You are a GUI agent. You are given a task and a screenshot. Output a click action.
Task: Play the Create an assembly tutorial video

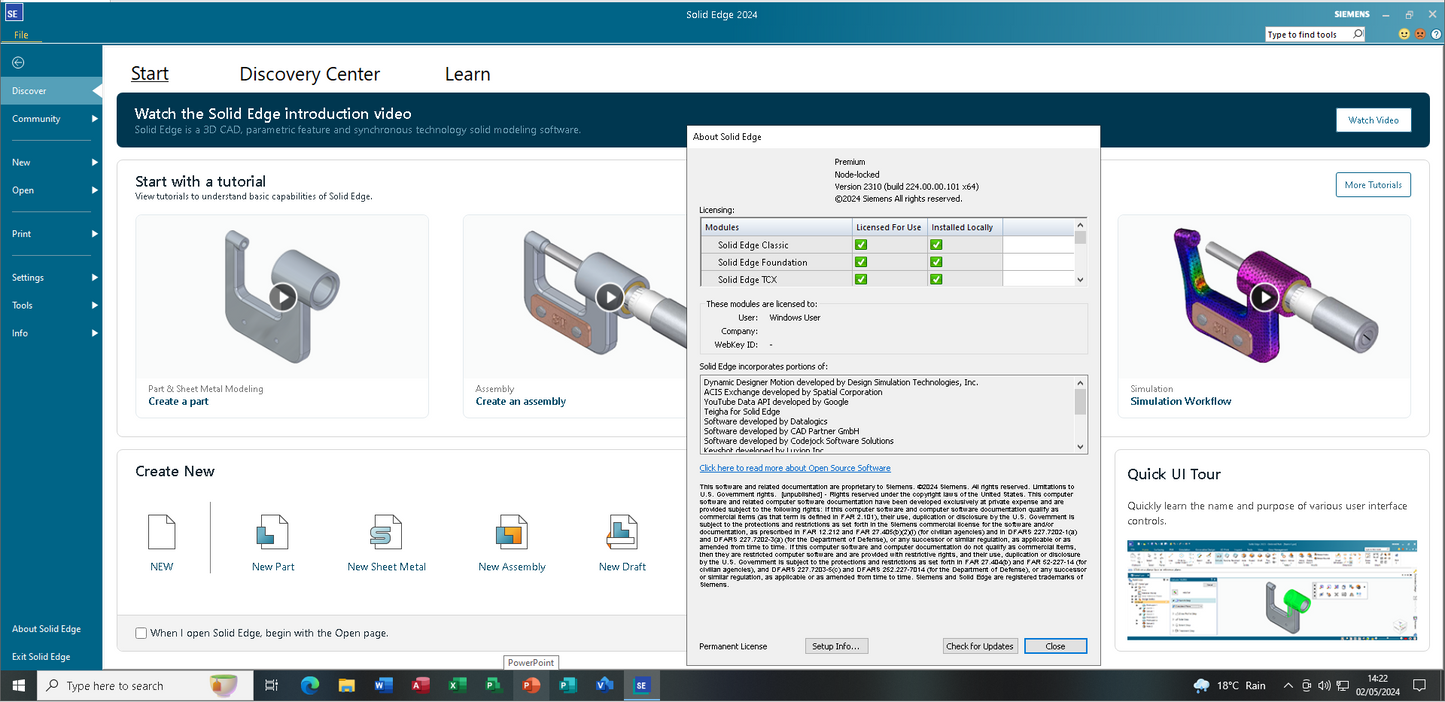pyautogui.click(x=610, y=297)
